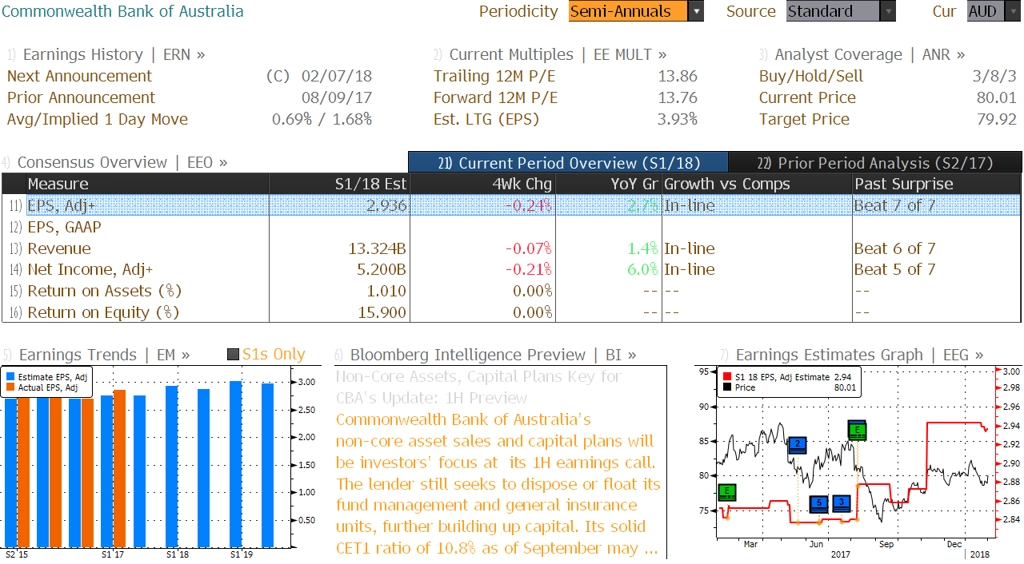
Task: Click the EPS Adj+ YoY growth 2.7%
Action: click(643, 205)
